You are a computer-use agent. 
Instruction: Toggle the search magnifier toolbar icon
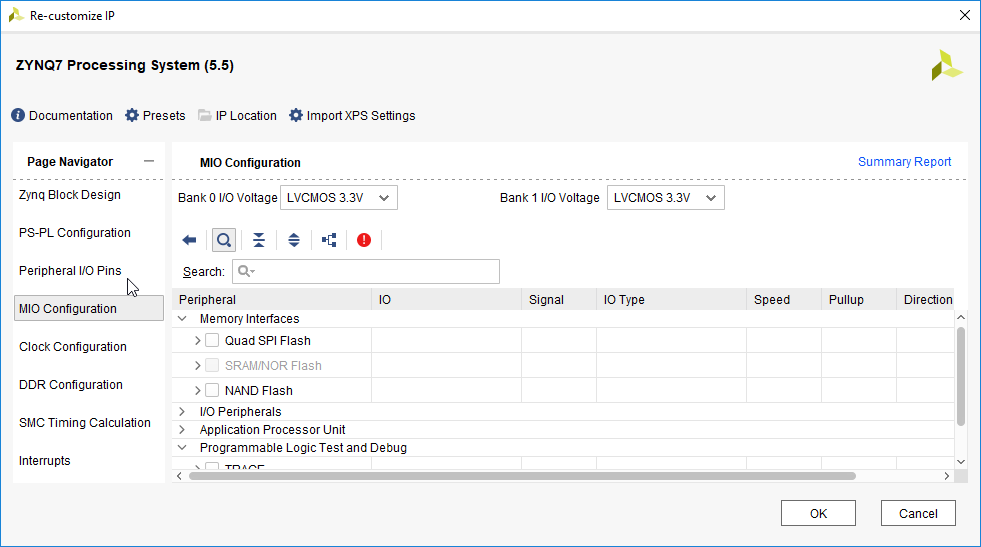pyautogui.click(x=224, y=240)
